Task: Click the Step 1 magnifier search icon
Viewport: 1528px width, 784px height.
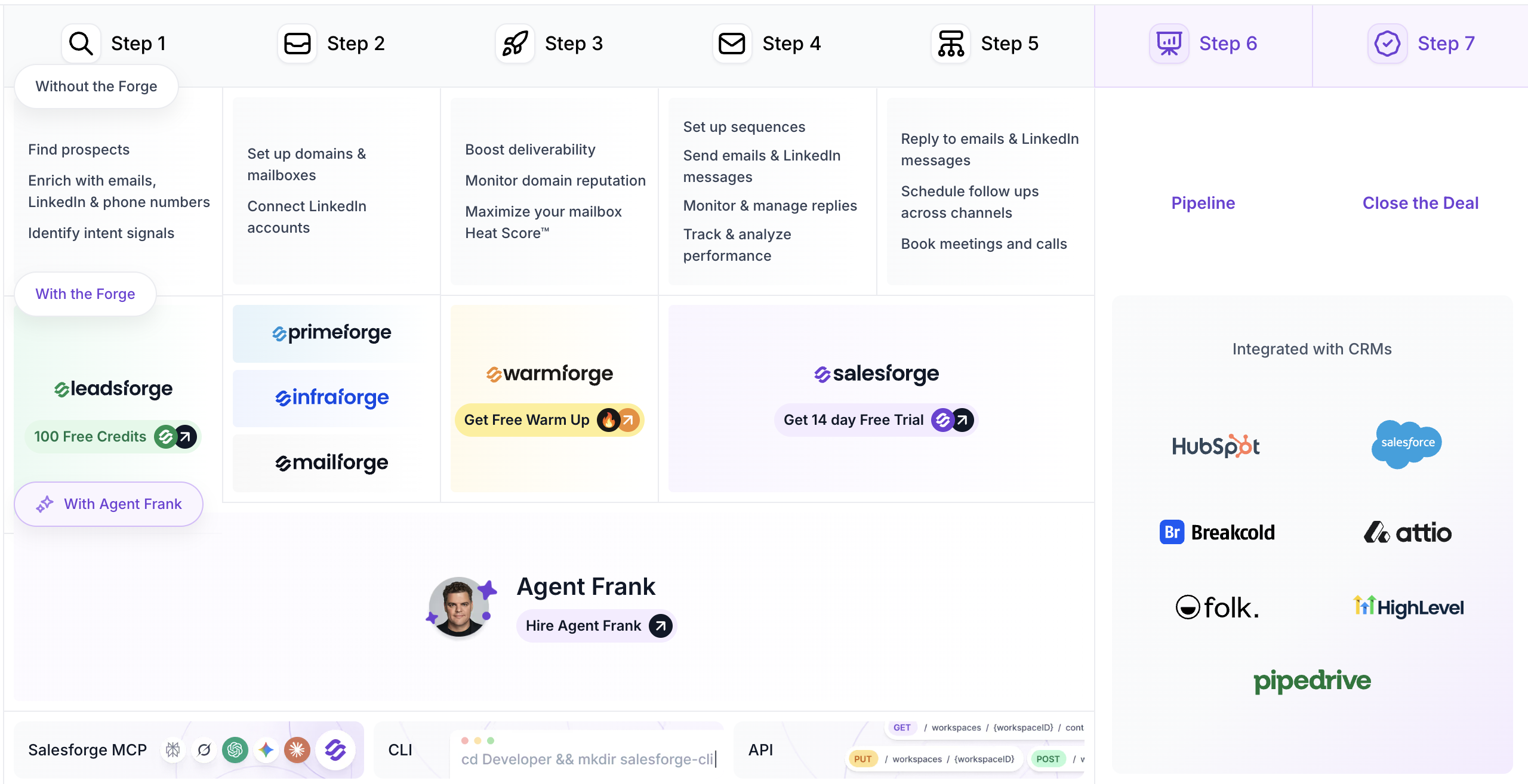Action: pos(81,44)
